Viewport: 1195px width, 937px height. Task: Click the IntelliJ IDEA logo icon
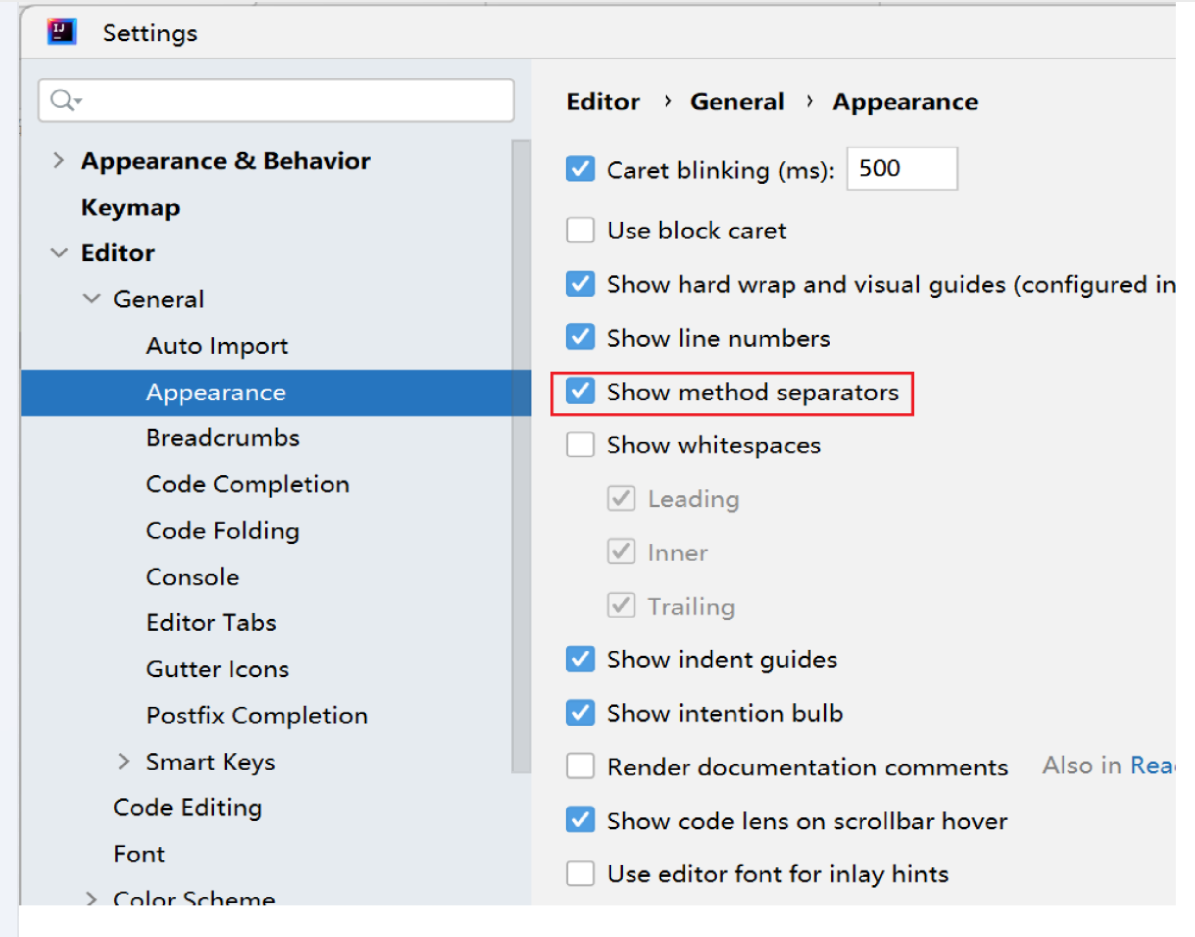[61, 31]
